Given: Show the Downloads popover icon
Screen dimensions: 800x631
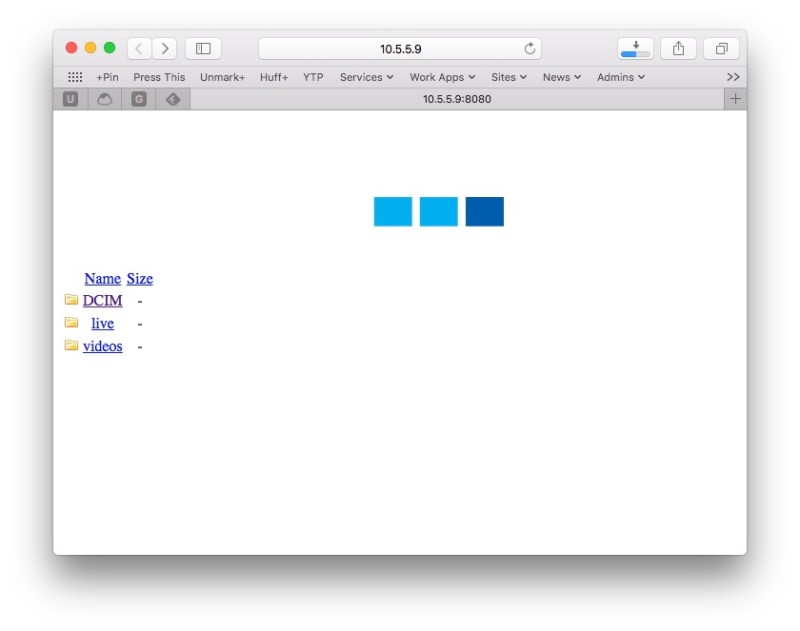Looking at the screenshot, I should pos(634,47).
